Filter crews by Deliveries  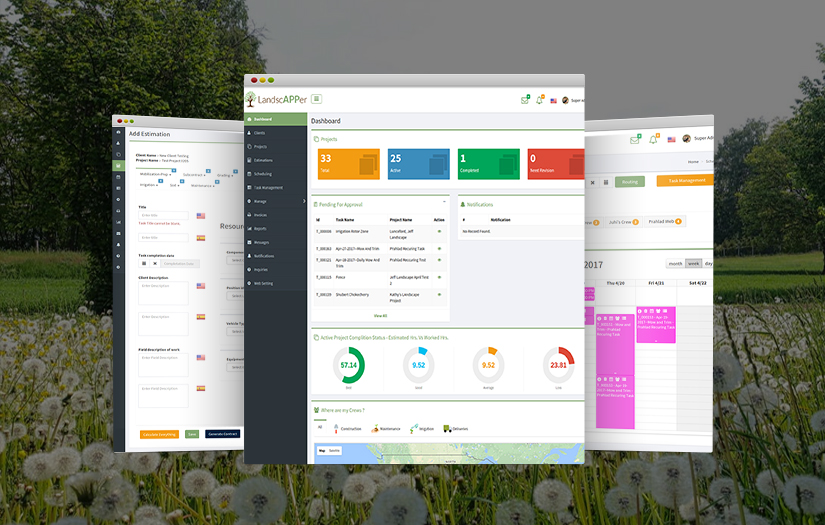click(x=456, y=429)
